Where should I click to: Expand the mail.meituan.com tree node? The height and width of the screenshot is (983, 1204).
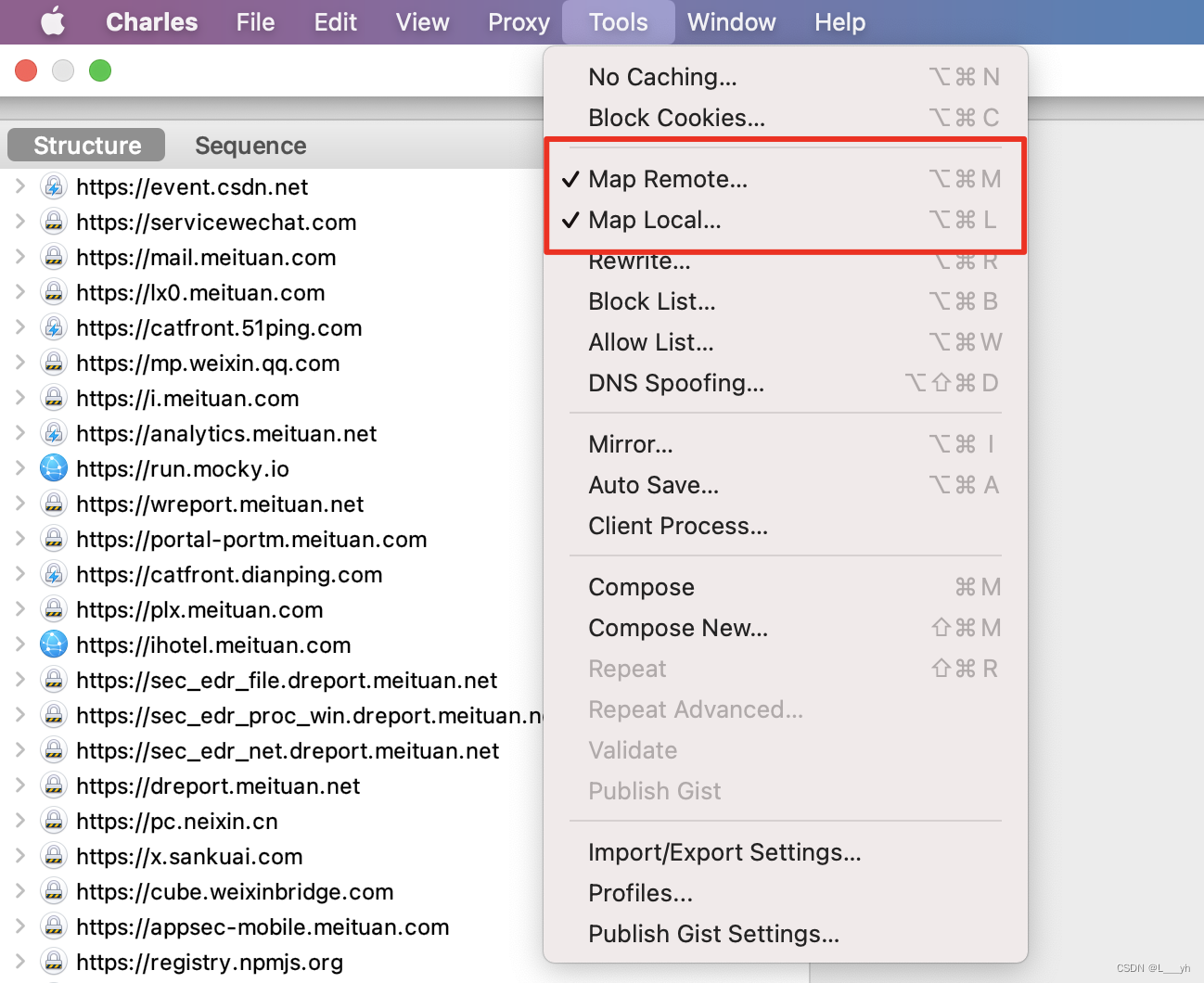[x=19, y=257]
